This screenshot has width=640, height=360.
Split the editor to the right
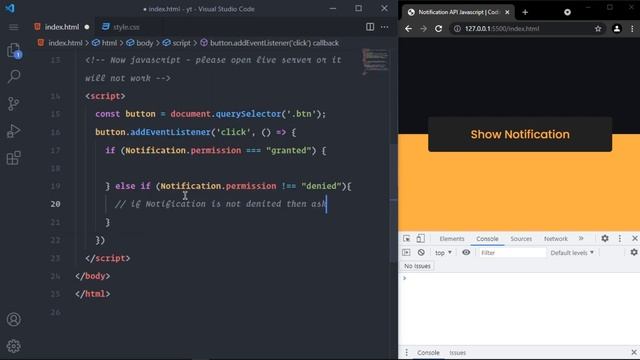370,27
